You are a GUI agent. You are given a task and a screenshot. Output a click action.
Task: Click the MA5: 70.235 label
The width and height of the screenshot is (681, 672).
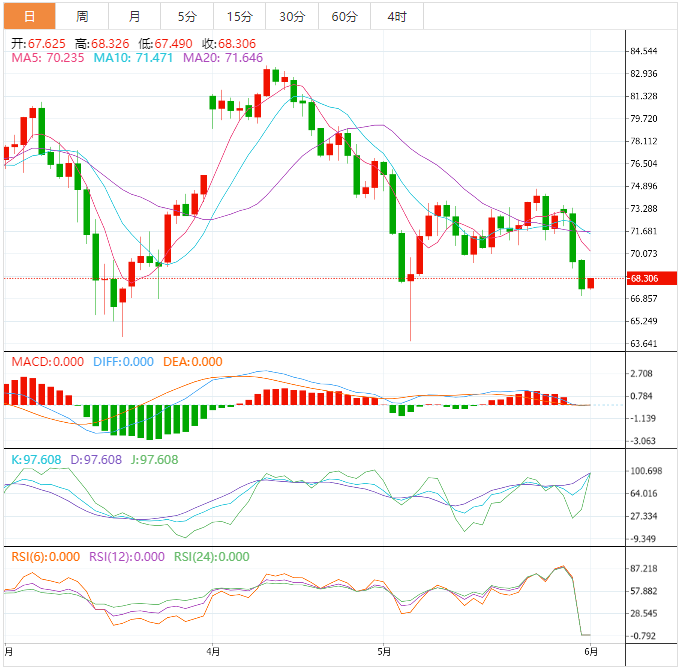point(47,58)
